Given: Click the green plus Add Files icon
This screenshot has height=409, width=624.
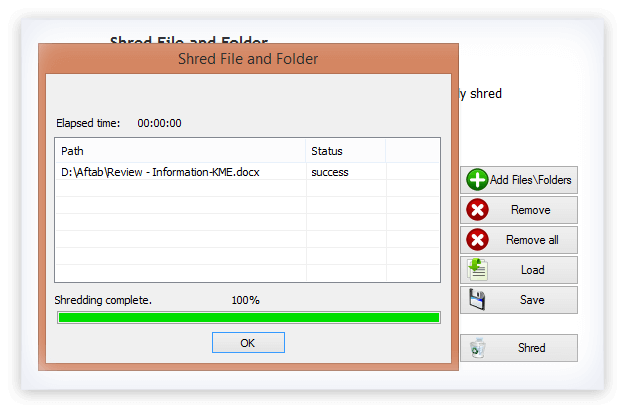Looking at the screenshot, I should 477,180.
